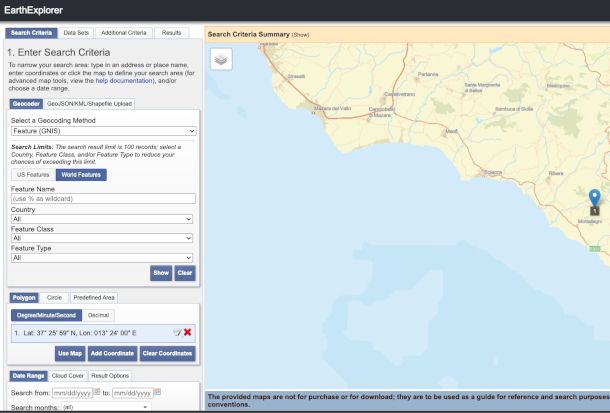Click the Menfi label on the map
The width and height of the screenshot is (610, 413).
[452, 131]
